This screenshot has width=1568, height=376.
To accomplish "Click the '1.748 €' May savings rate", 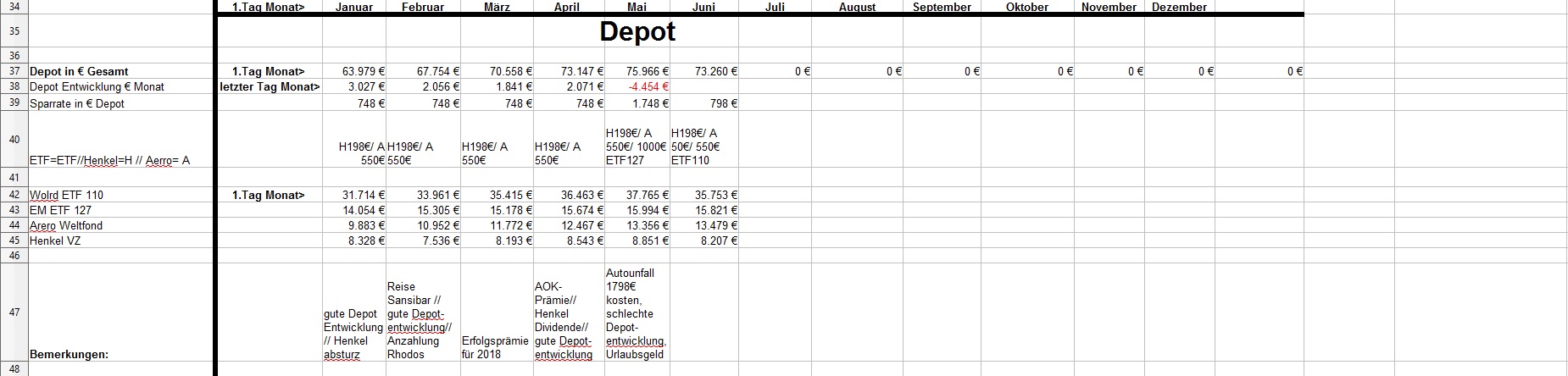I will pyautogui.click(x=637, y=103).
